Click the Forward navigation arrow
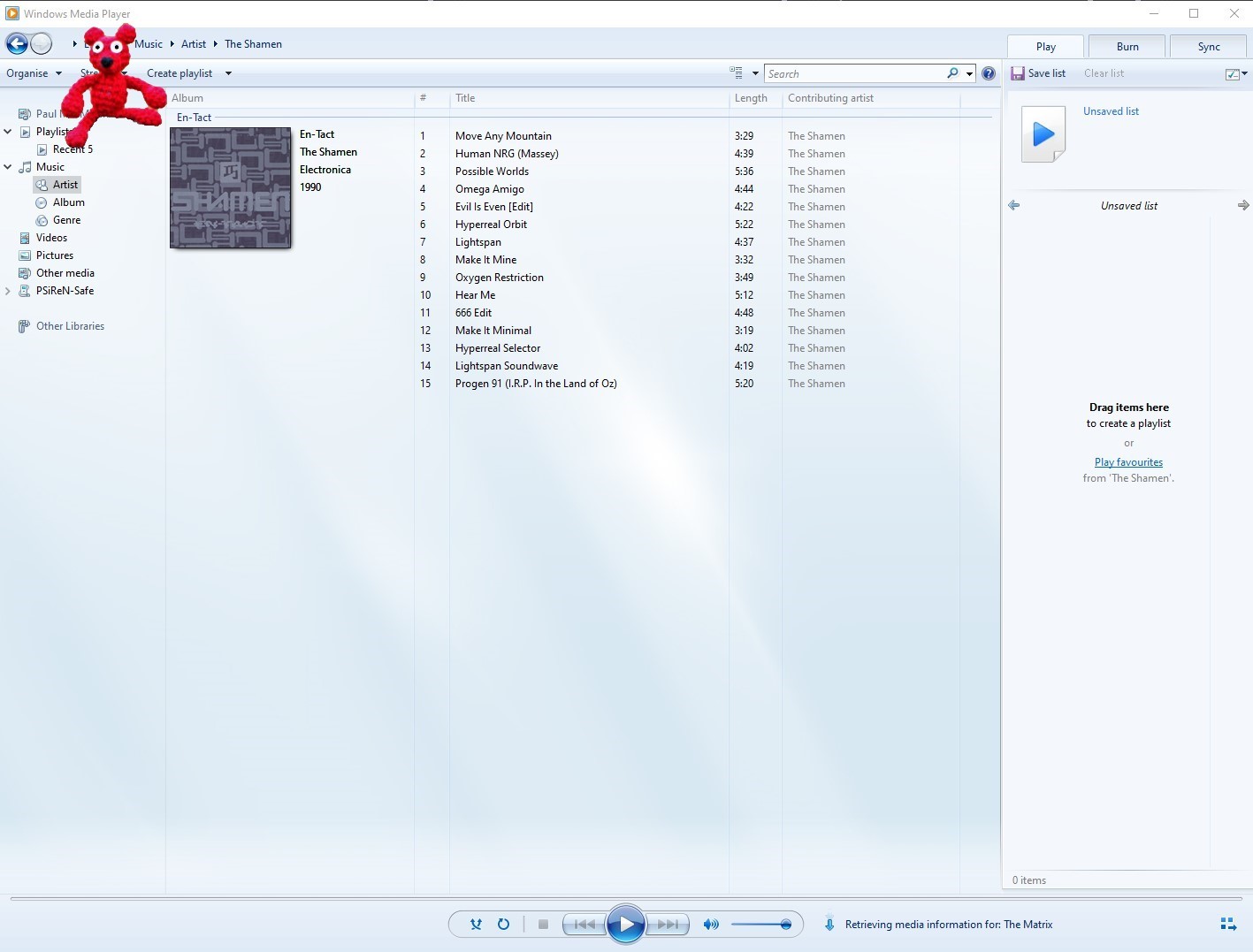1253x952 pixels. pos(42,43)
